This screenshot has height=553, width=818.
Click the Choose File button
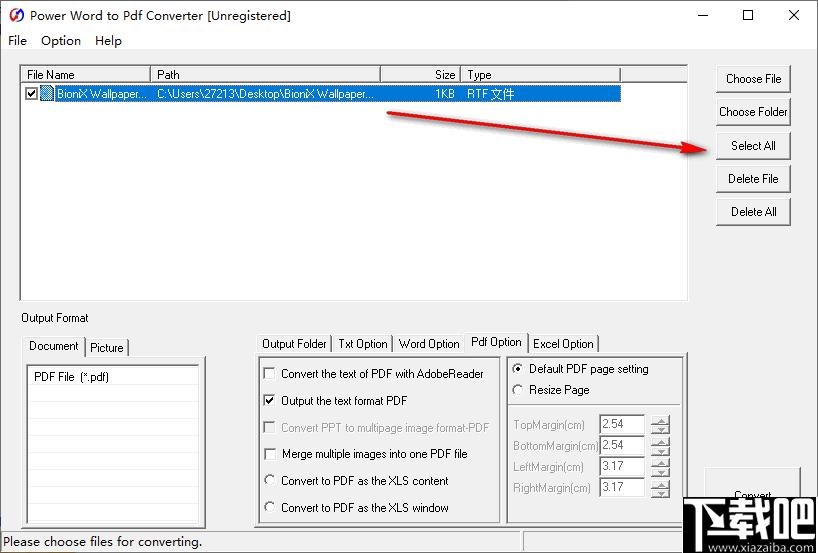(753, 79)
